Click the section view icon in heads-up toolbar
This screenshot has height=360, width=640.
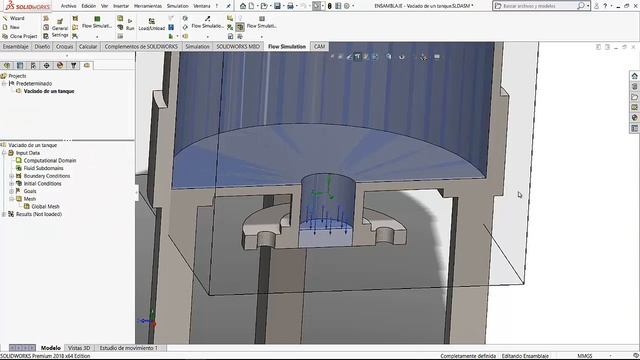point(357,57)
